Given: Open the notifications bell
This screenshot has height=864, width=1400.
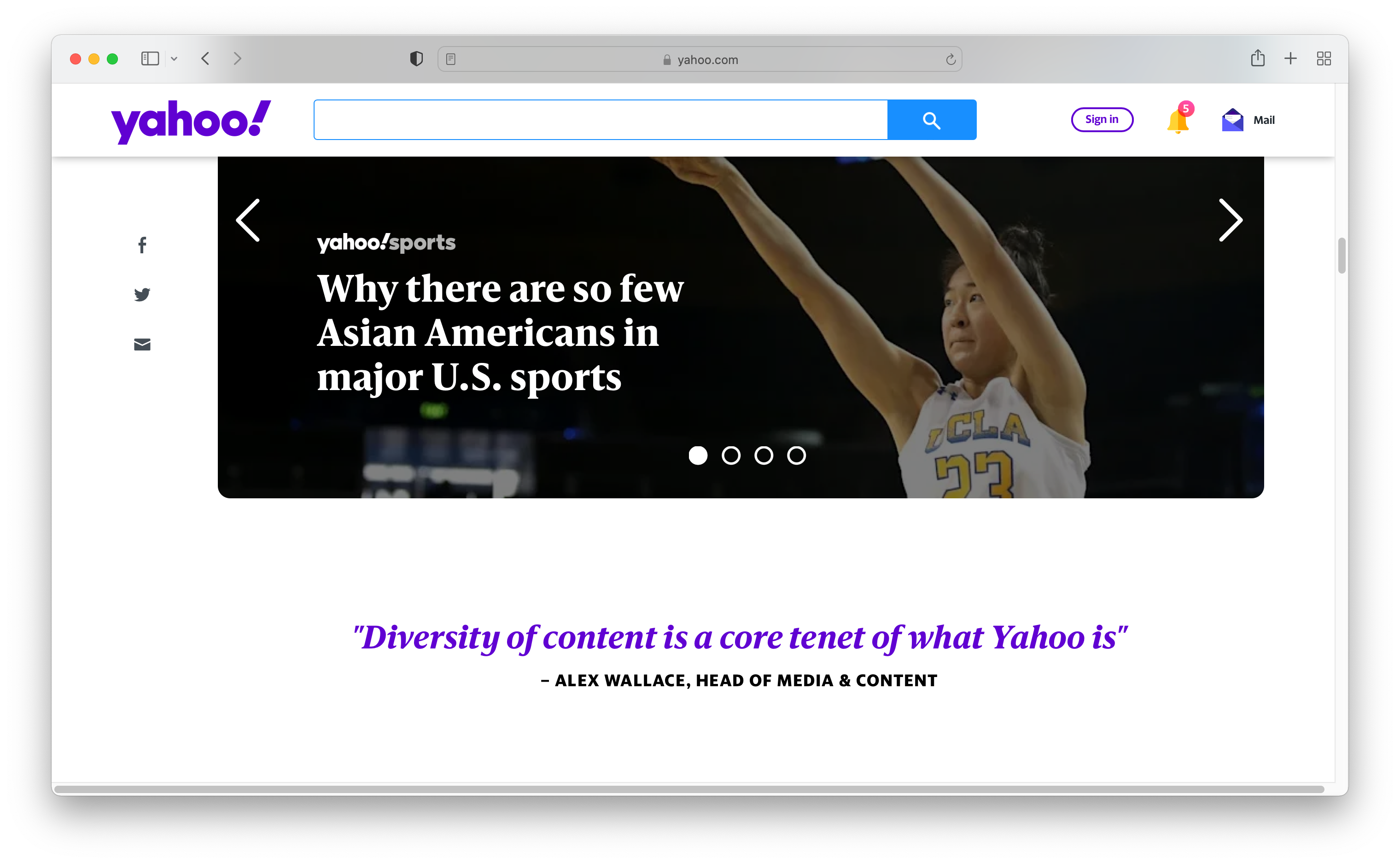Looking at the screenshot, I should coord(1178,121).
